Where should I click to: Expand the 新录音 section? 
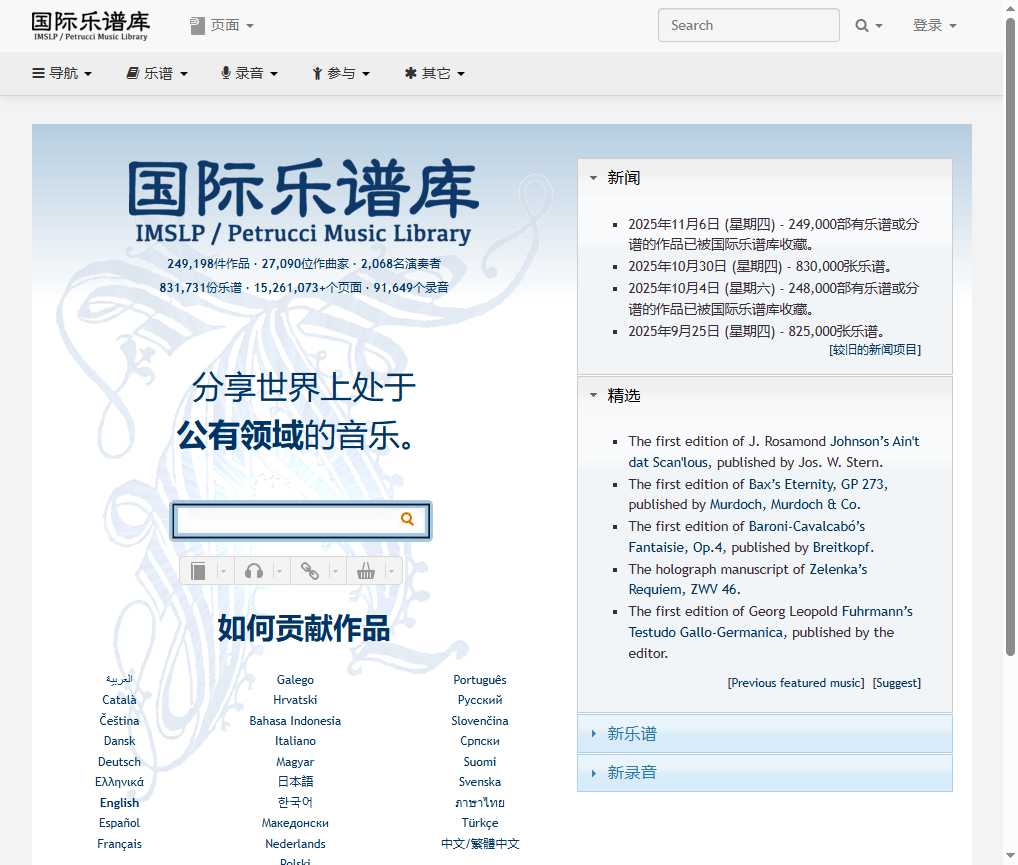coord(633,771)
